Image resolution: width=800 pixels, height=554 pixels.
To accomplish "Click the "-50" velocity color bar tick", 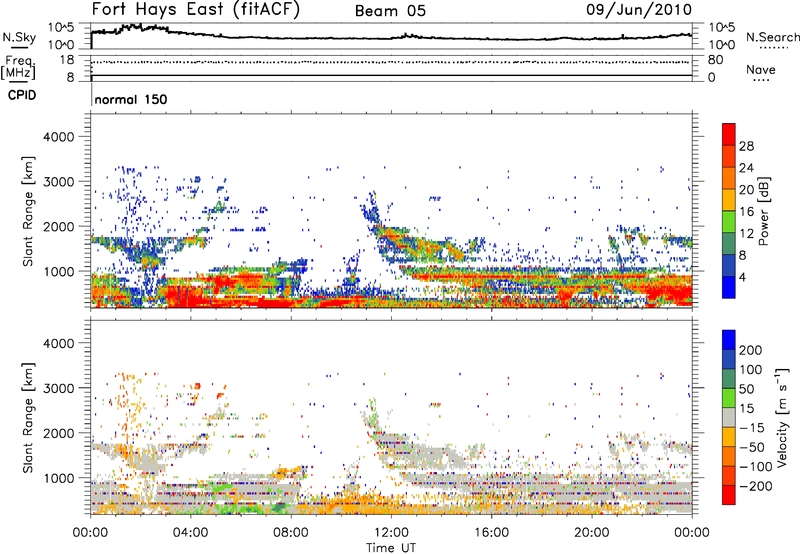I will pyautogui.click(x=752, y=447).
